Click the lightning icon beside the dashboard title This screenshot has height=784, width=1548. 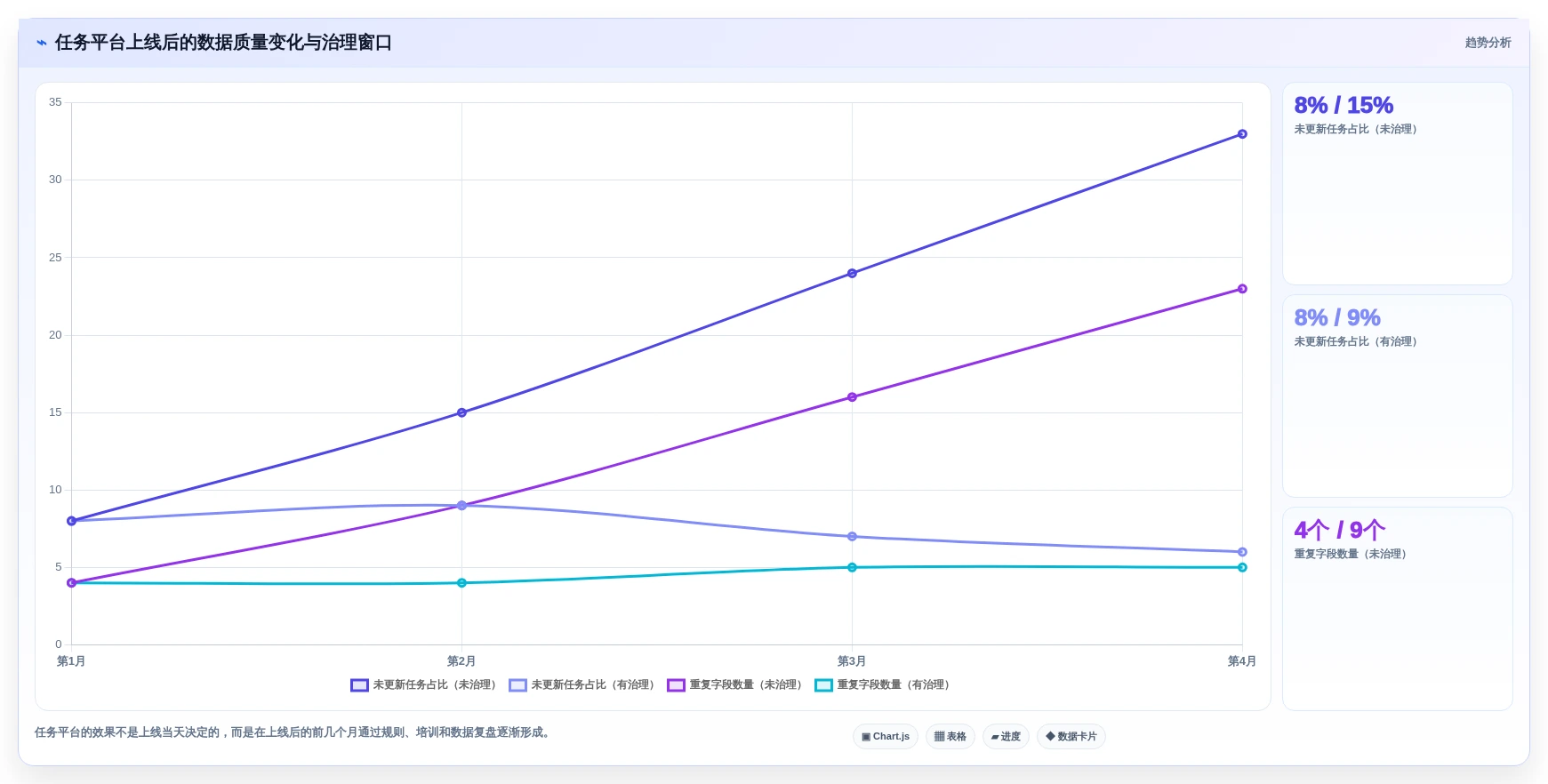point(42,43)
